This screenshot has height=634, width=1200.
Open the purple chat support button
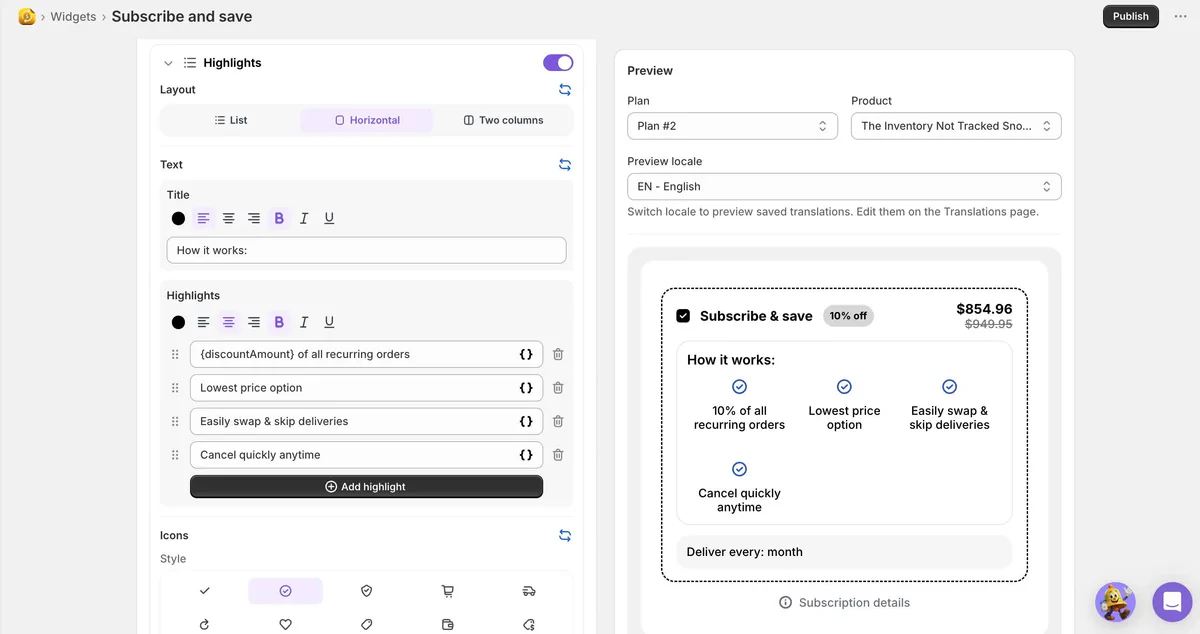pyautogui.click(x=1172, y=602)
